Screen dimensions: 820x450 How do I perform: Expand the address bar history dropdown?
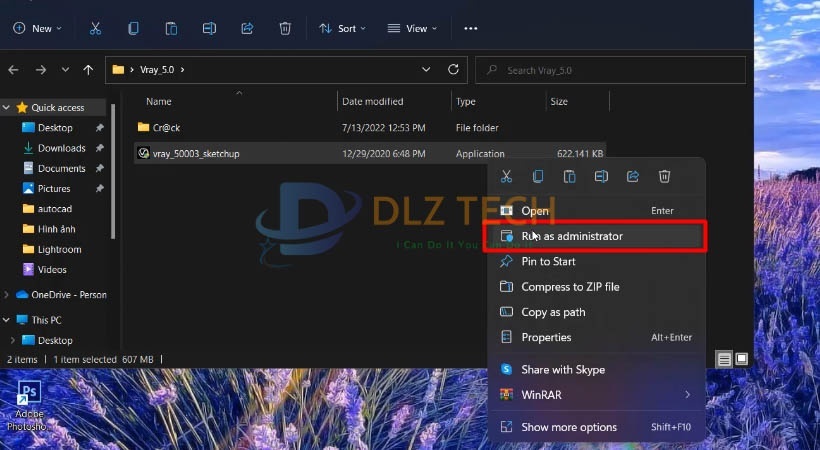coord(426,69)
